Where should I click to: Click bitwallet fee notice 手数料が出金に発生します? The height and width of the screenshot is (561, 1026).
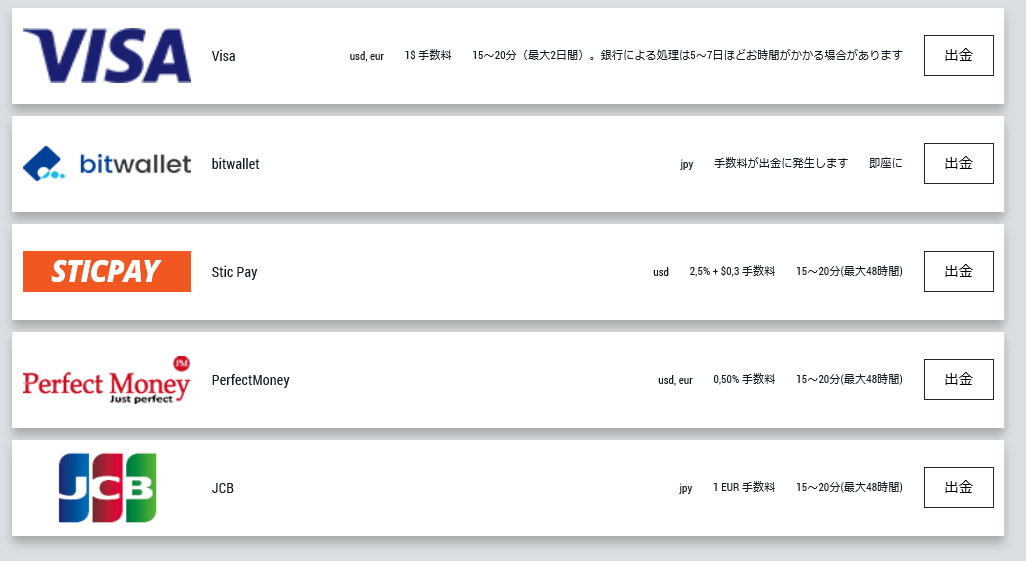(781, 163)
